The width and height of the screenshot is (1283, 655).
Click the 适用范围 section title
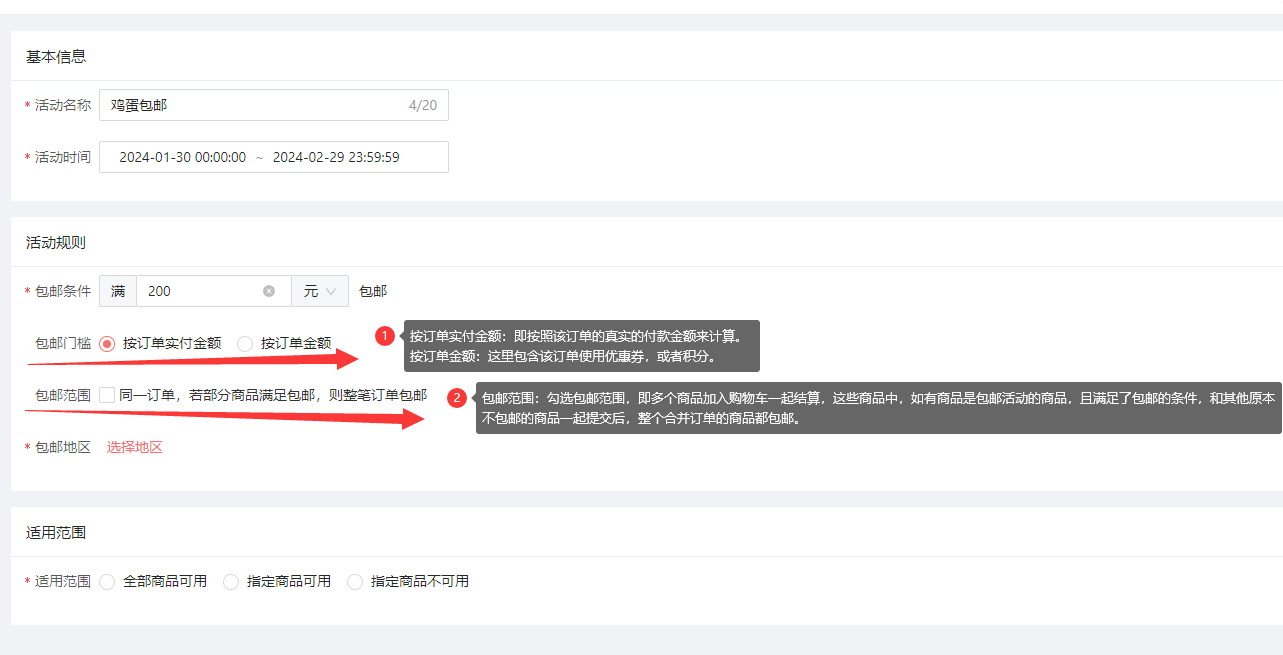[x=56, y=532]
